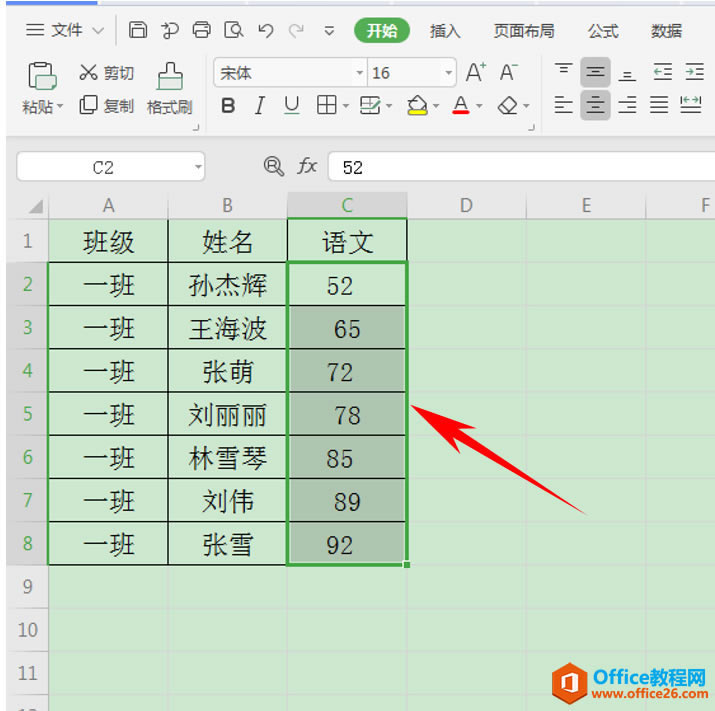This screenshot has width=715, height=711.
Task: Open Print Preview icon
Action: click(233, 30)
